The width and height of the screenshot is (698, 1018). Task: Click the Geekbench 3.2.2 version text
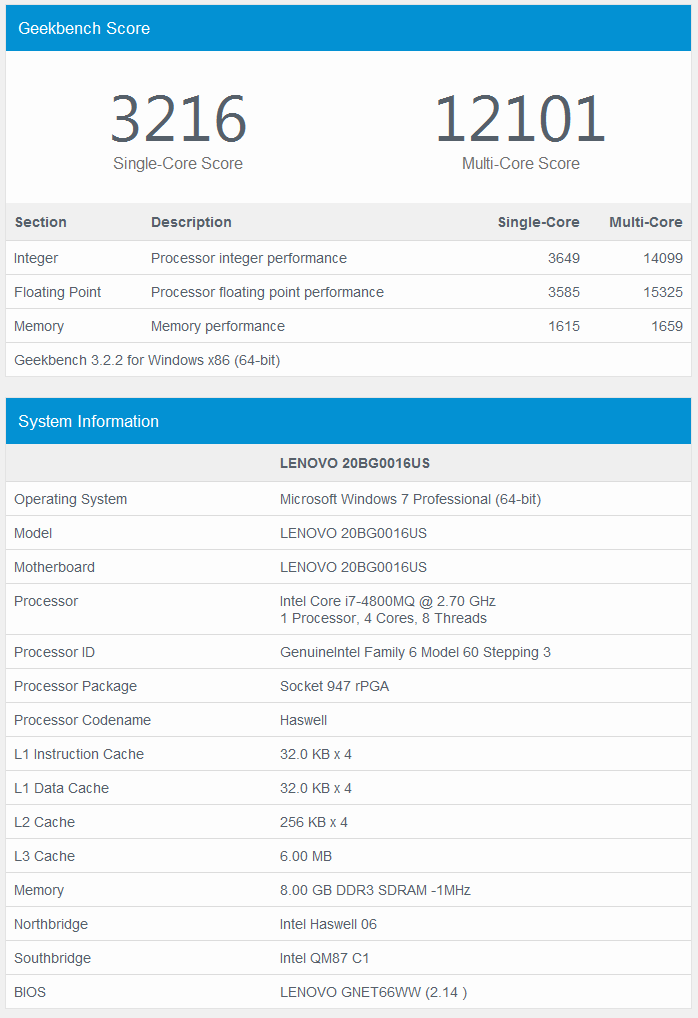pyautogui.click(x=147, y=360)
